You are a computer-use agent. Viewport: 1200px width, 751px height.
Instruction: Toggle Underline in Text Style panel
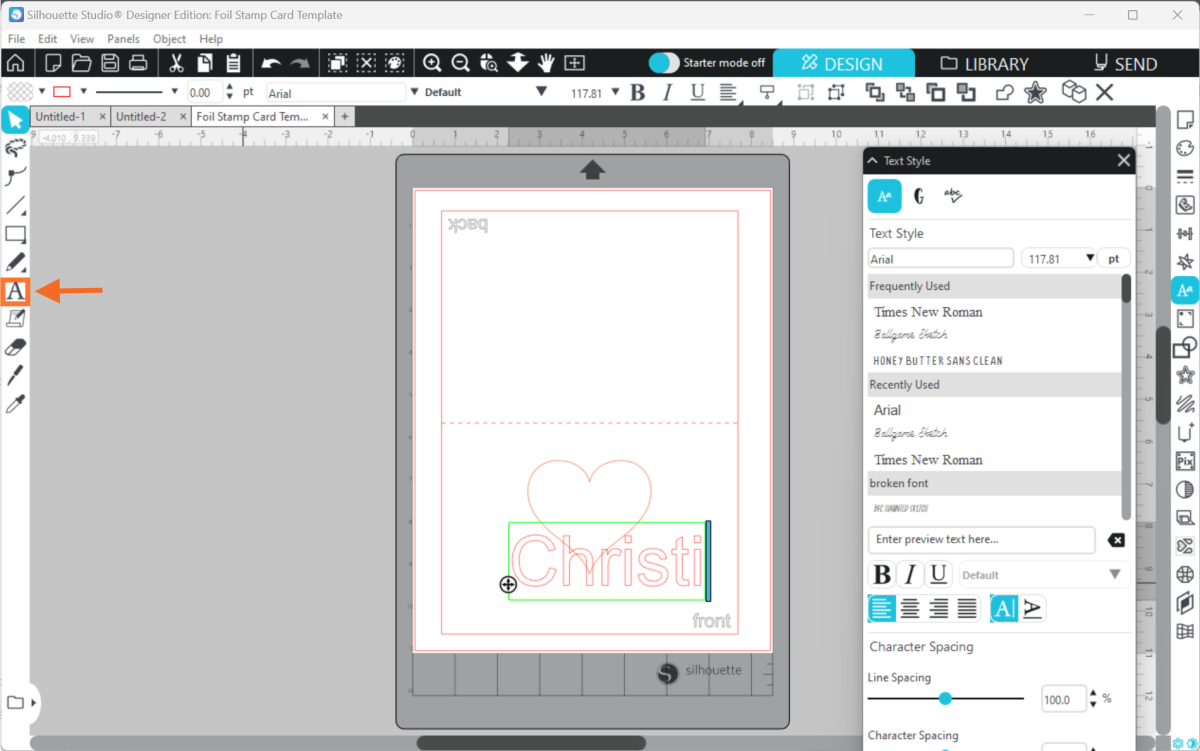[x=938, y=574]
